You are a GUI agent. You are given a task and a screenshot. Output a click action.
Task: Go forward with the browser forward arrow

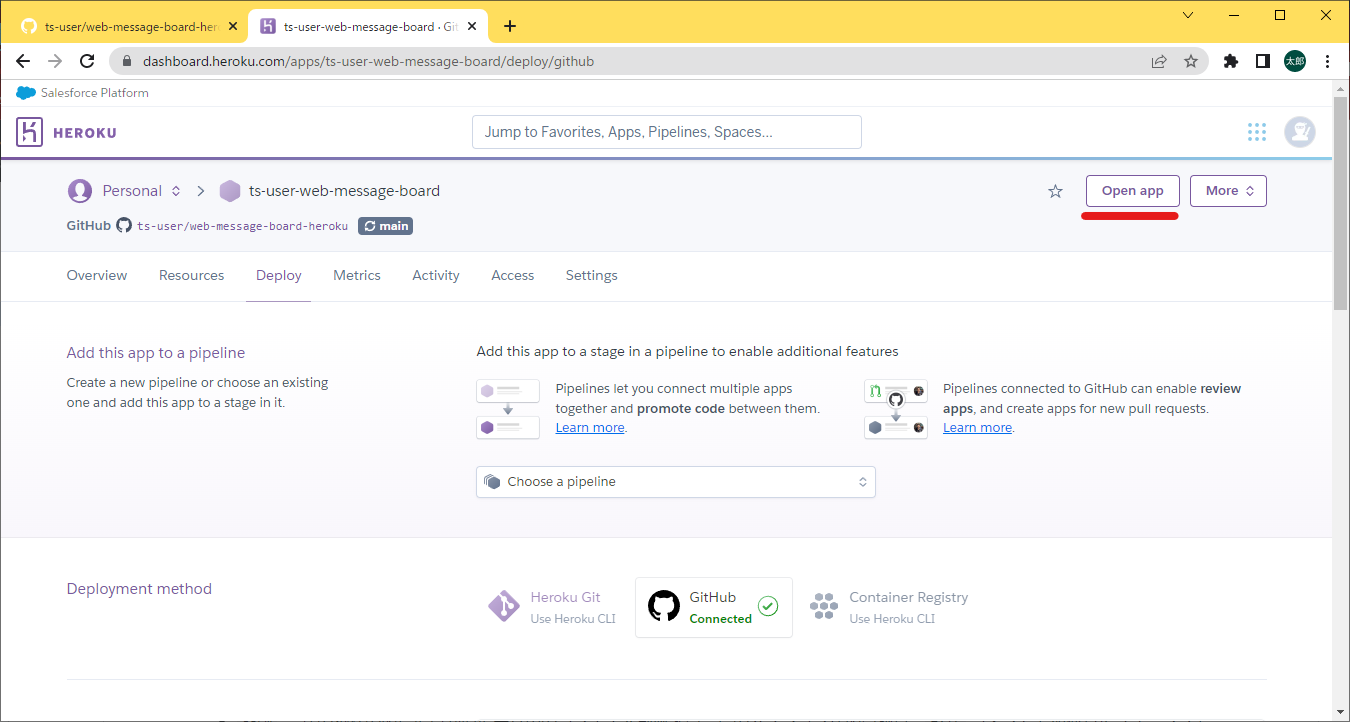point(55,61)
